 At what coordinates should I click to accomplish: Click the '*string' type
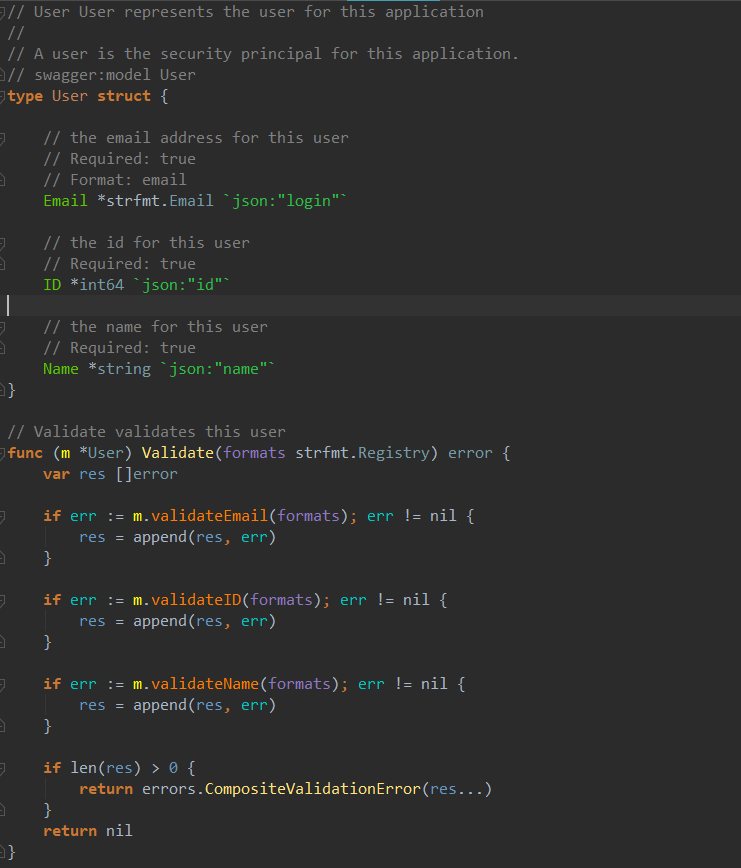(x=120, y=369)
